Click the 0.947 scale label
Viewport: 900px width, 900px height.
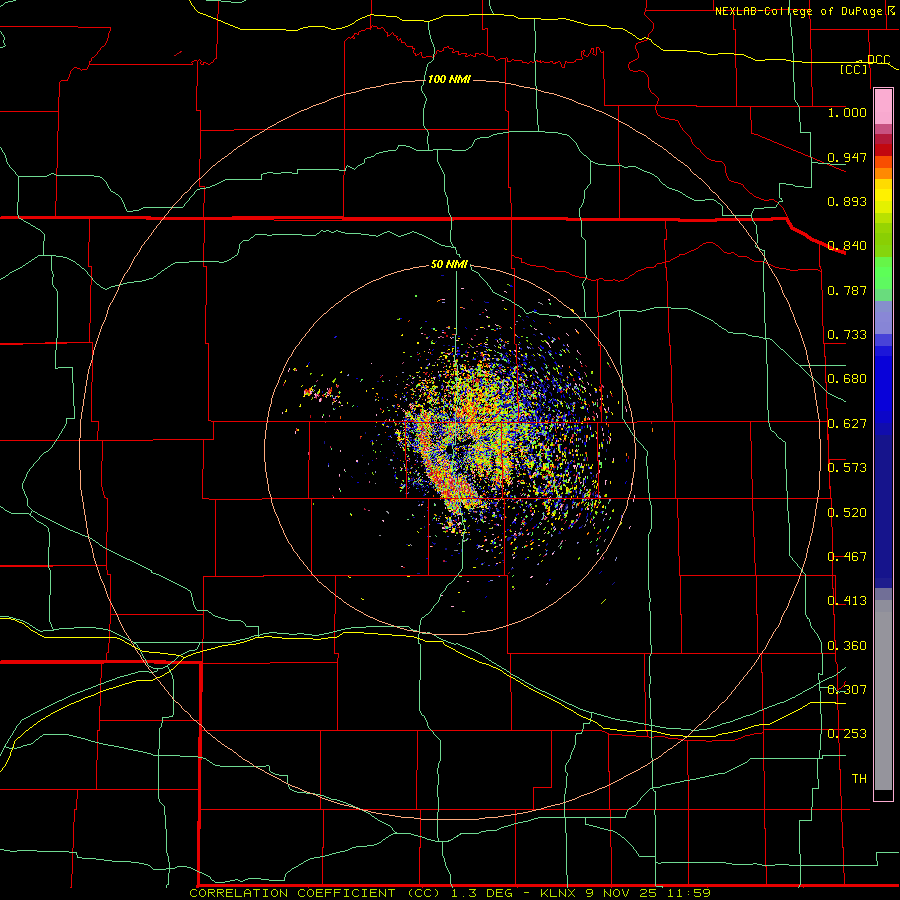[x=847, y=157]
